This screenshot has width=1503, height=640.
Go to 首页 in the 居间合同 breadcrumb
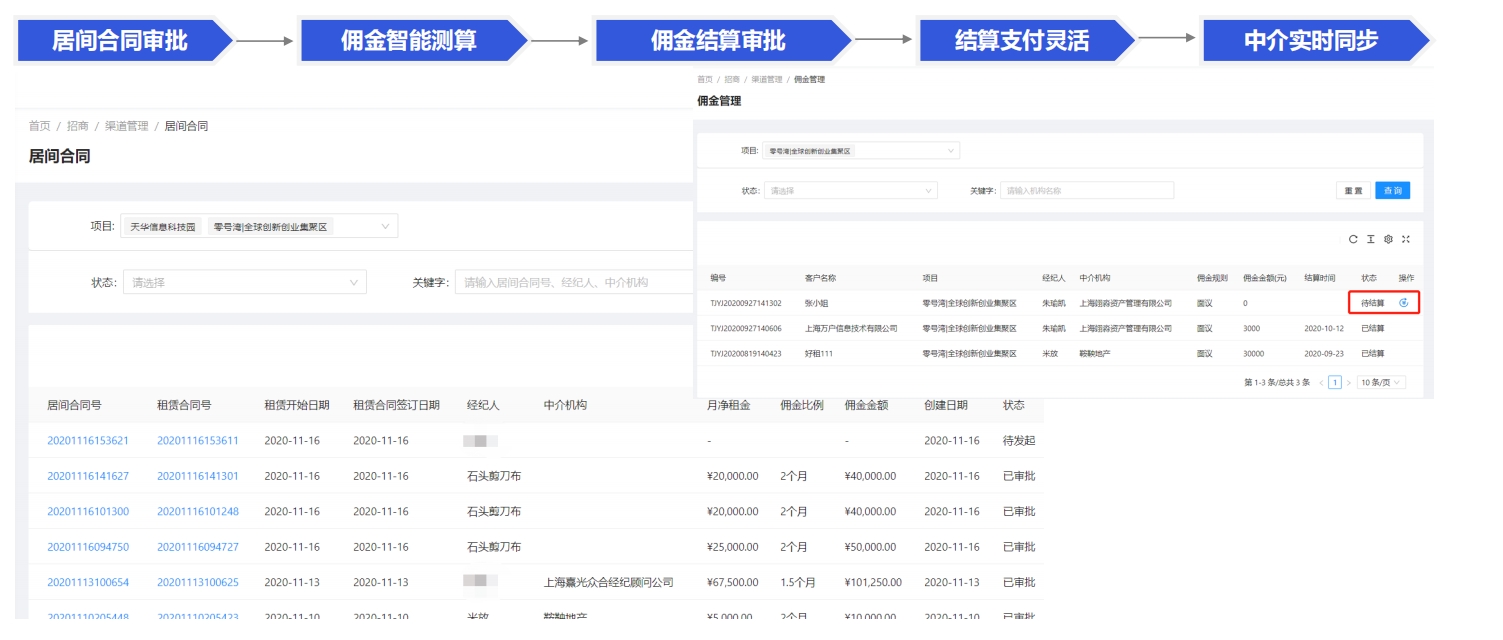[x=39, y=126]
